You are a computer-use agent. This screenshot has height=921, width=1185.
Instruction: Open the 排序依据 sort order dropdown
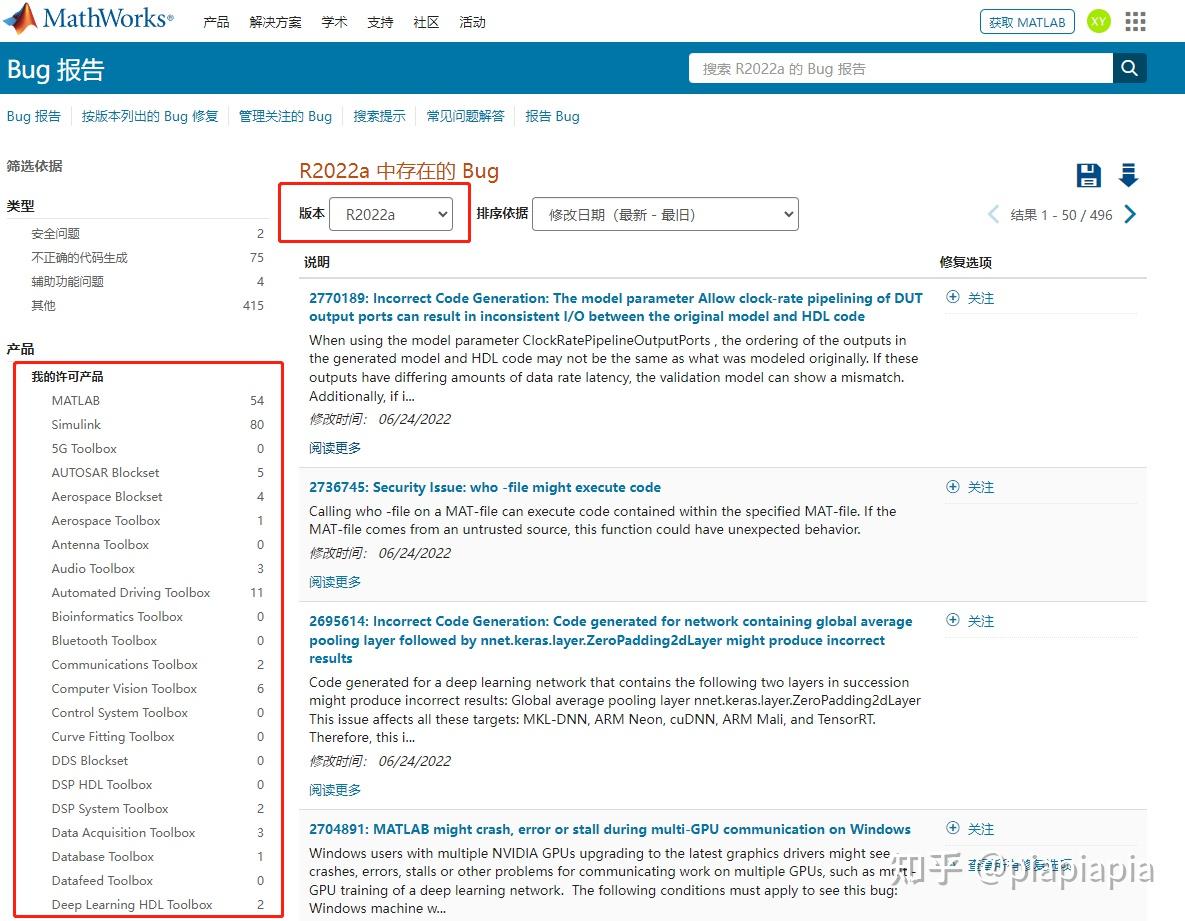coord(665,215)
